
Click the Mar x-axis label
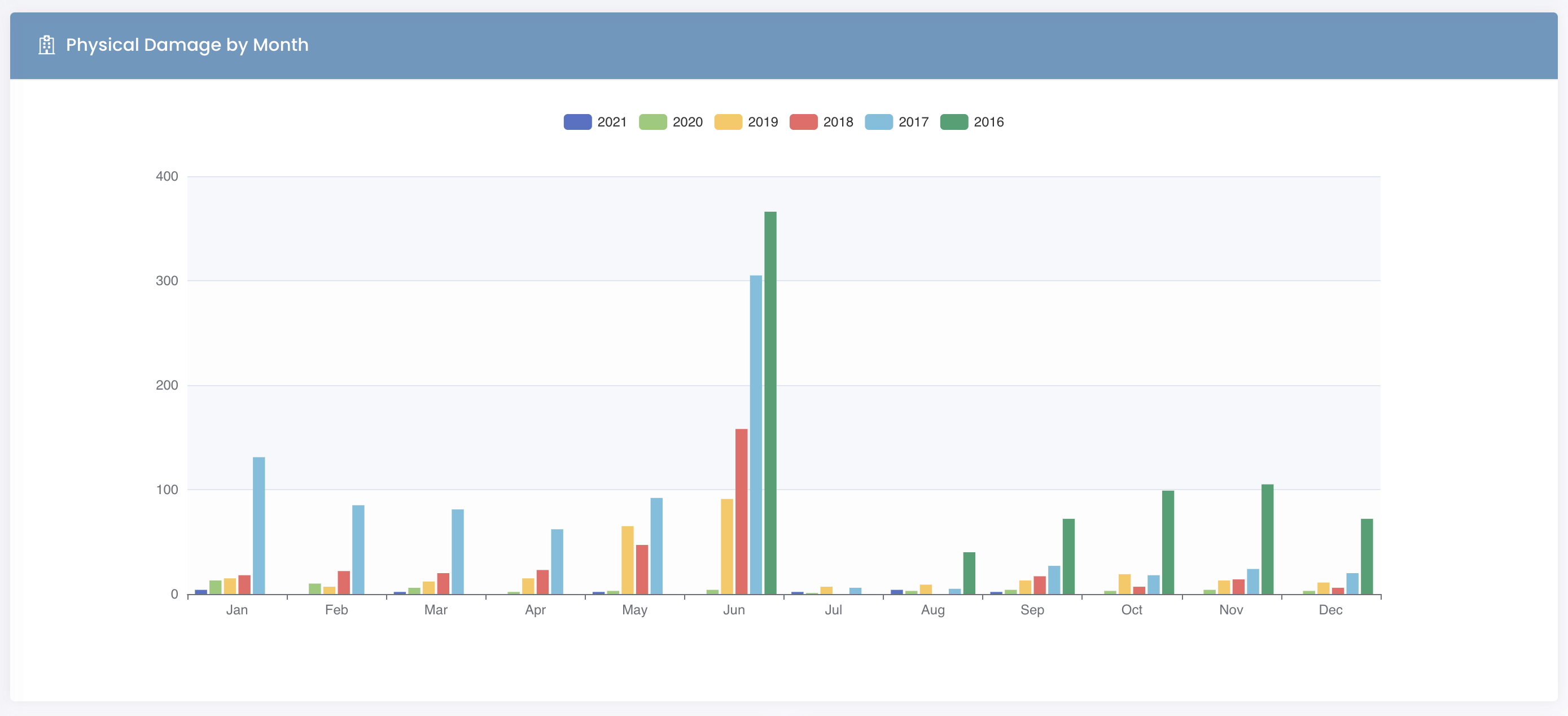click(436, 609)
